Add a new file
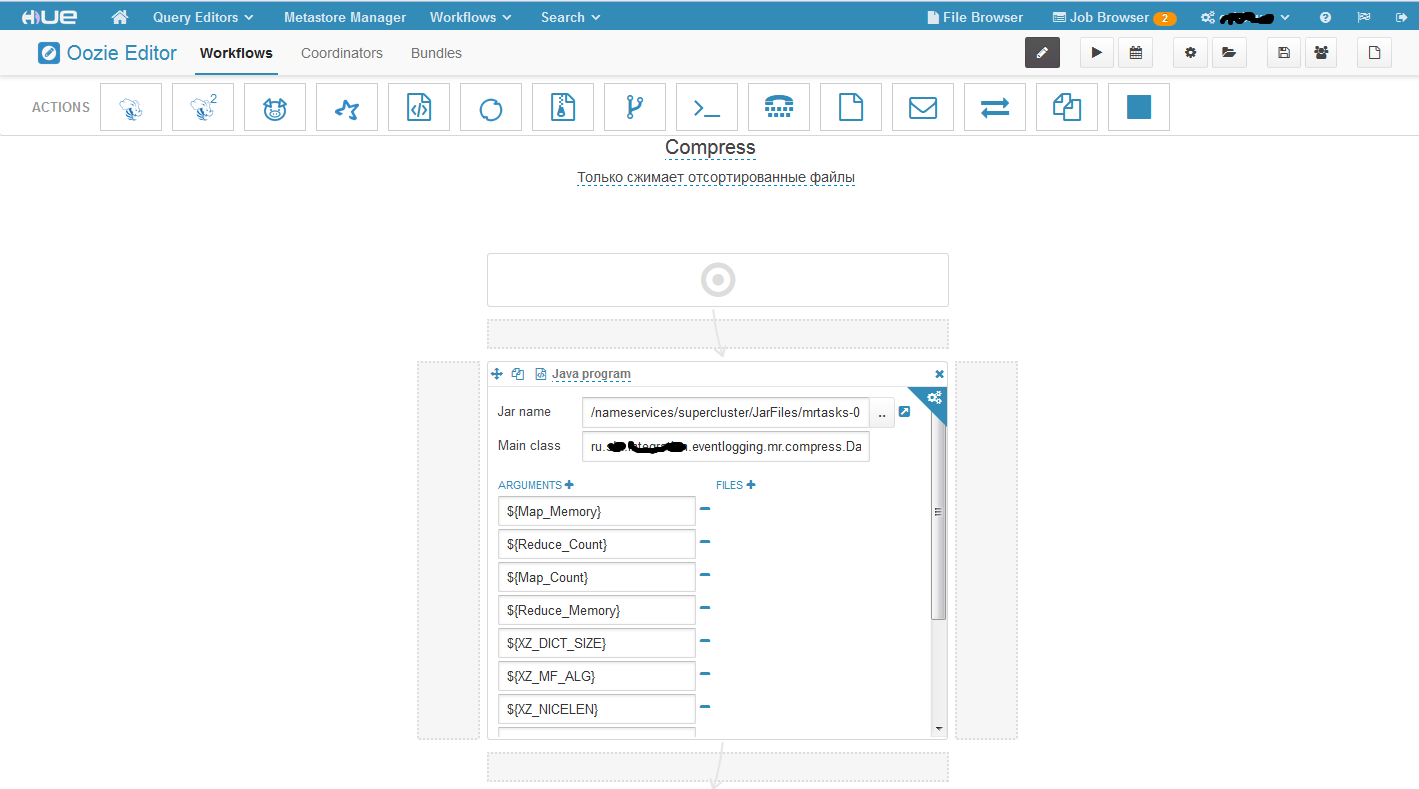The image size is (1419, 789). click(751, 485)
